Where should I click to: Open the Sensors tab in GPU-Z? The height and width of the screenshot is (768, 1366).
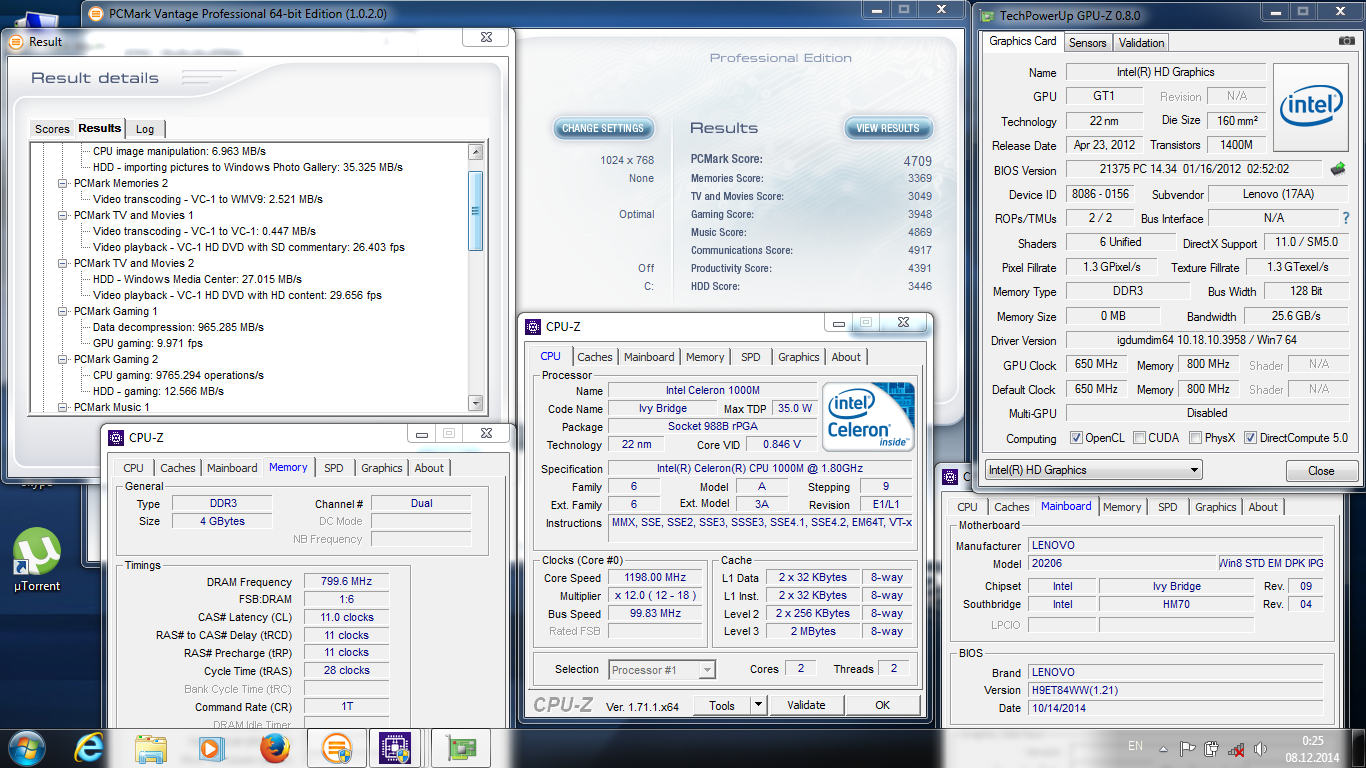click(1088, 43)
